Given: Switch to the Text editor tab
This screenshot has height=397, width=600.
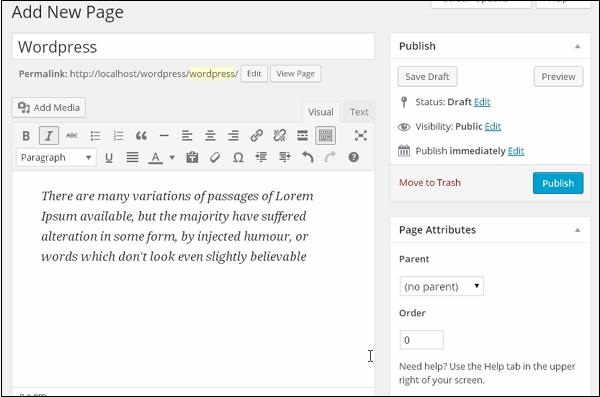Looking at the screenshot, I should [x=359, y=112].
